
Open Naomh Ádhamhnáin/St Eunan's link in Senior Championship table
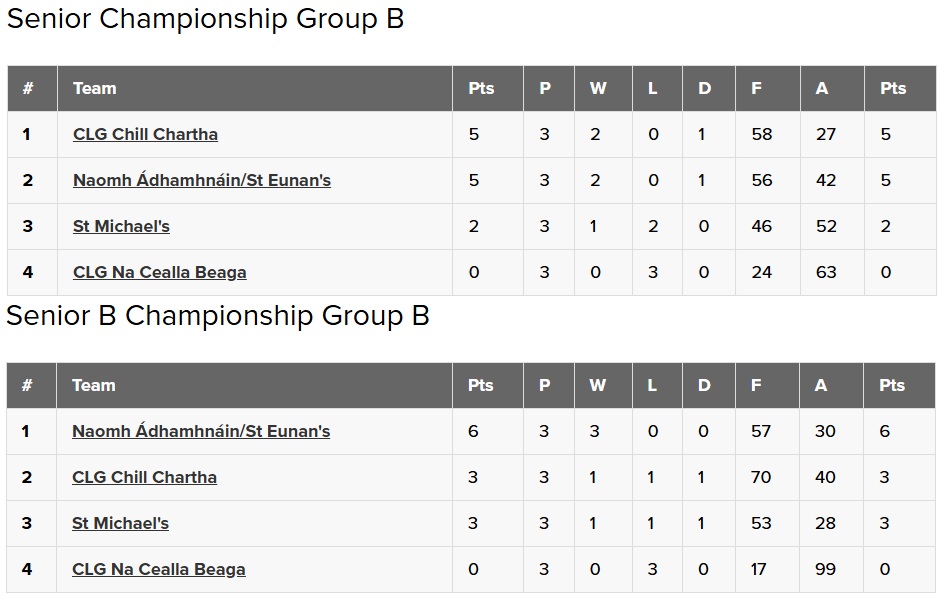pyautogui.click(x=202, y=180)
